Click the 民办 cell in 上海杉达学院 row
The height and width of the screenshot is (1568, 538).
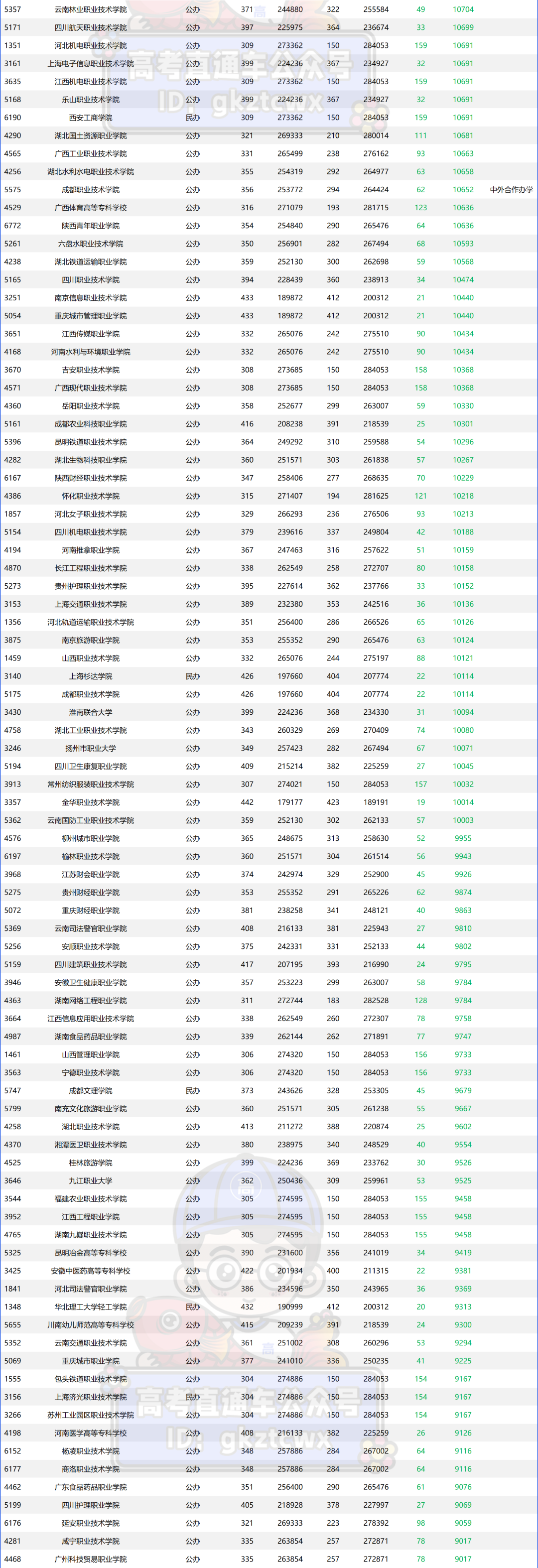192,676
